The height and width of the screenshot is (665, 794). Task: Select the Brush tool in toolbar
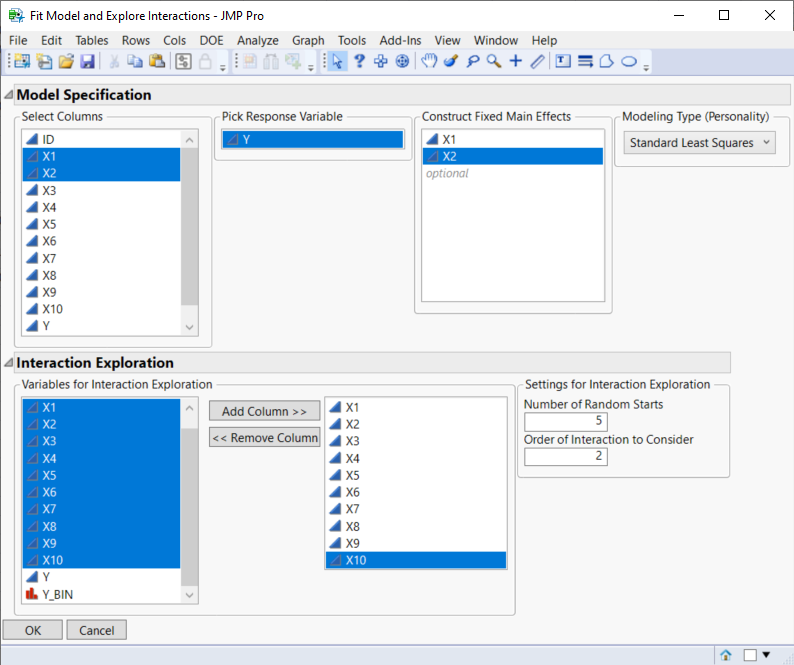(x=450, y=61)
